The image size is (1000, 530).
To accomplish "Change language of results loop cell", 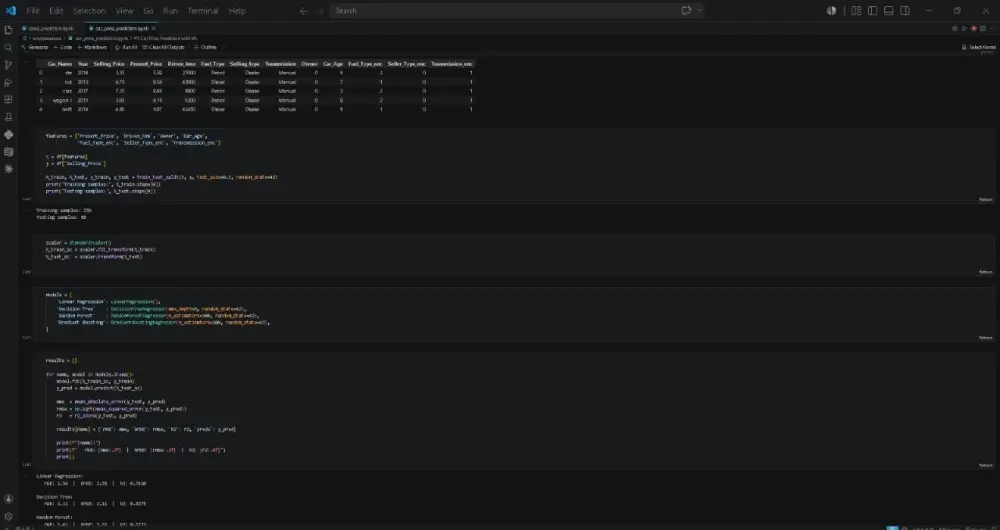I will click(x=986, y=466).
